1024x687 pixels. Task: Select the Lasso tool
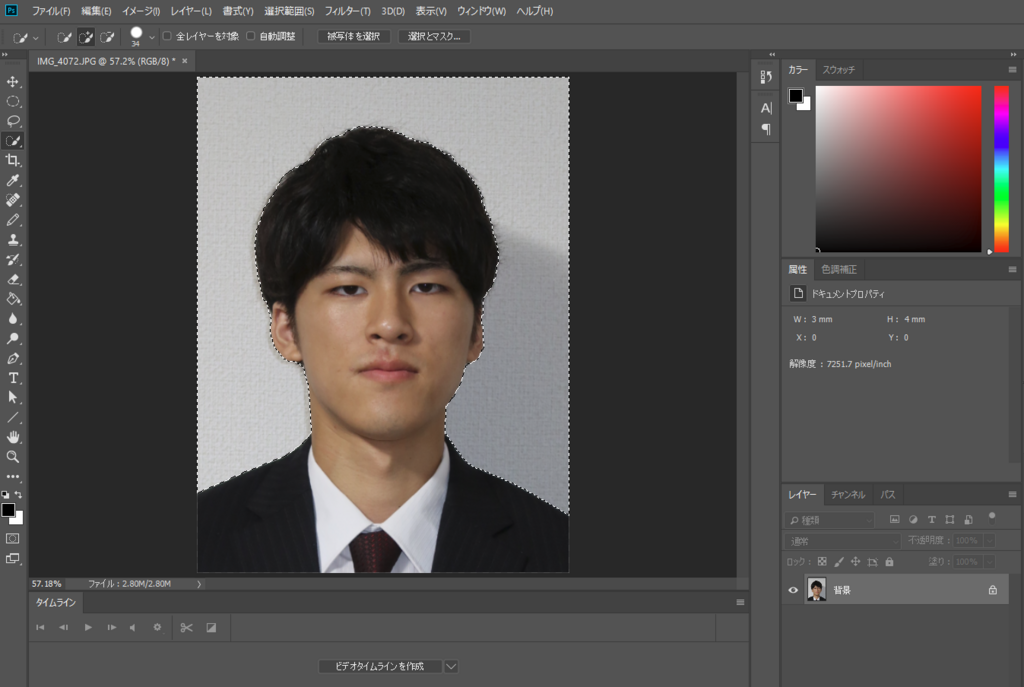pyautogui.click(x=12, y=121)
